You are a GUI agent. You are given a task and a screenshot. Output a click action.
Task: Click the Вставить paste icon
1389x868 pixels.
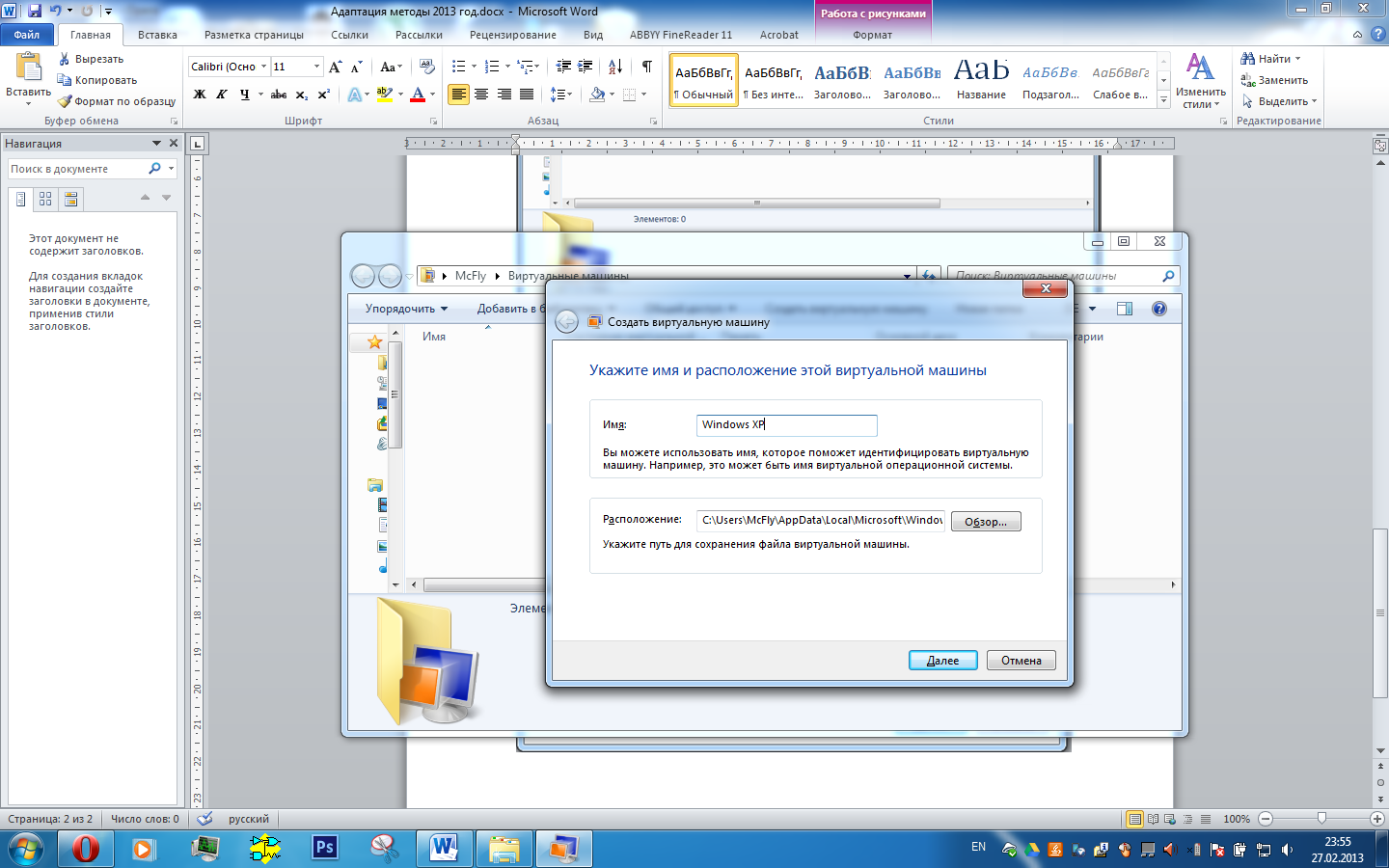pyautogui.click(x=28, y=67)
